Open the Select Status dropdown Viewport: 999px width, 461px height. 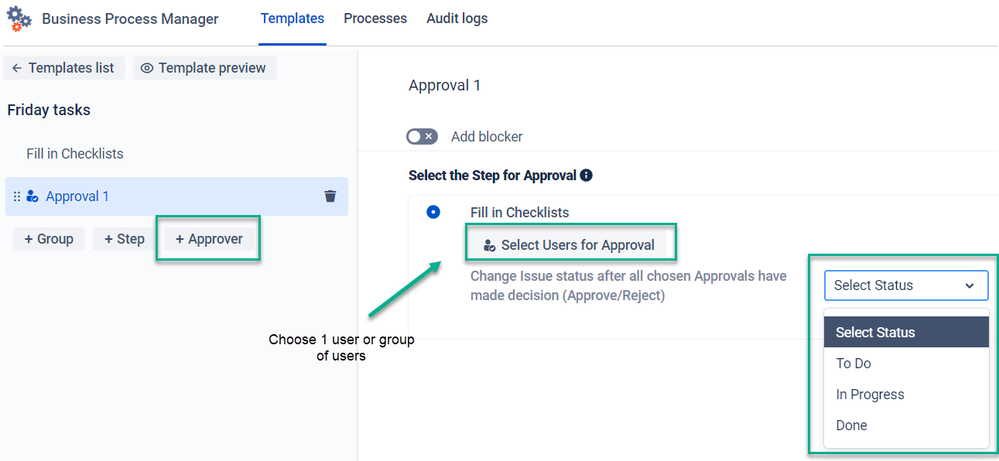pyautogui.click(x=905, y=285)
